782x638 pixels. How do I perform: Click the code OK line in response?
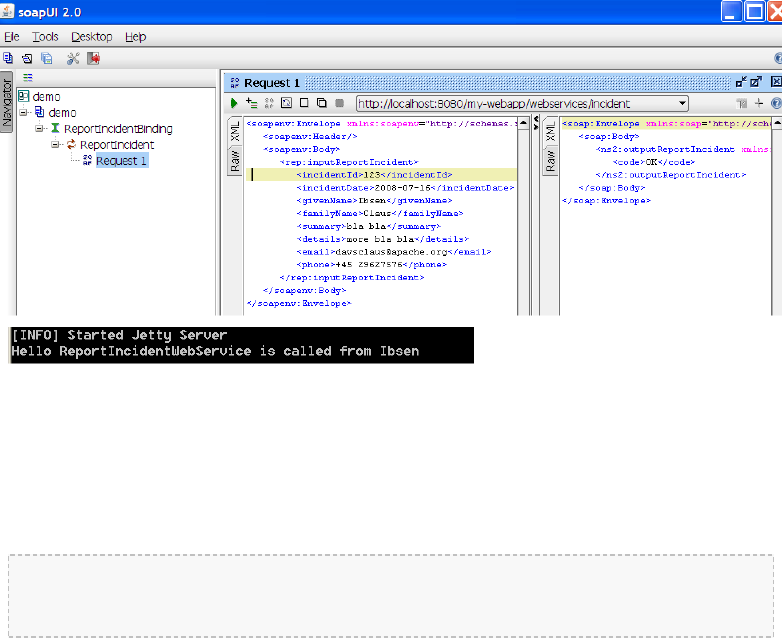653,162
